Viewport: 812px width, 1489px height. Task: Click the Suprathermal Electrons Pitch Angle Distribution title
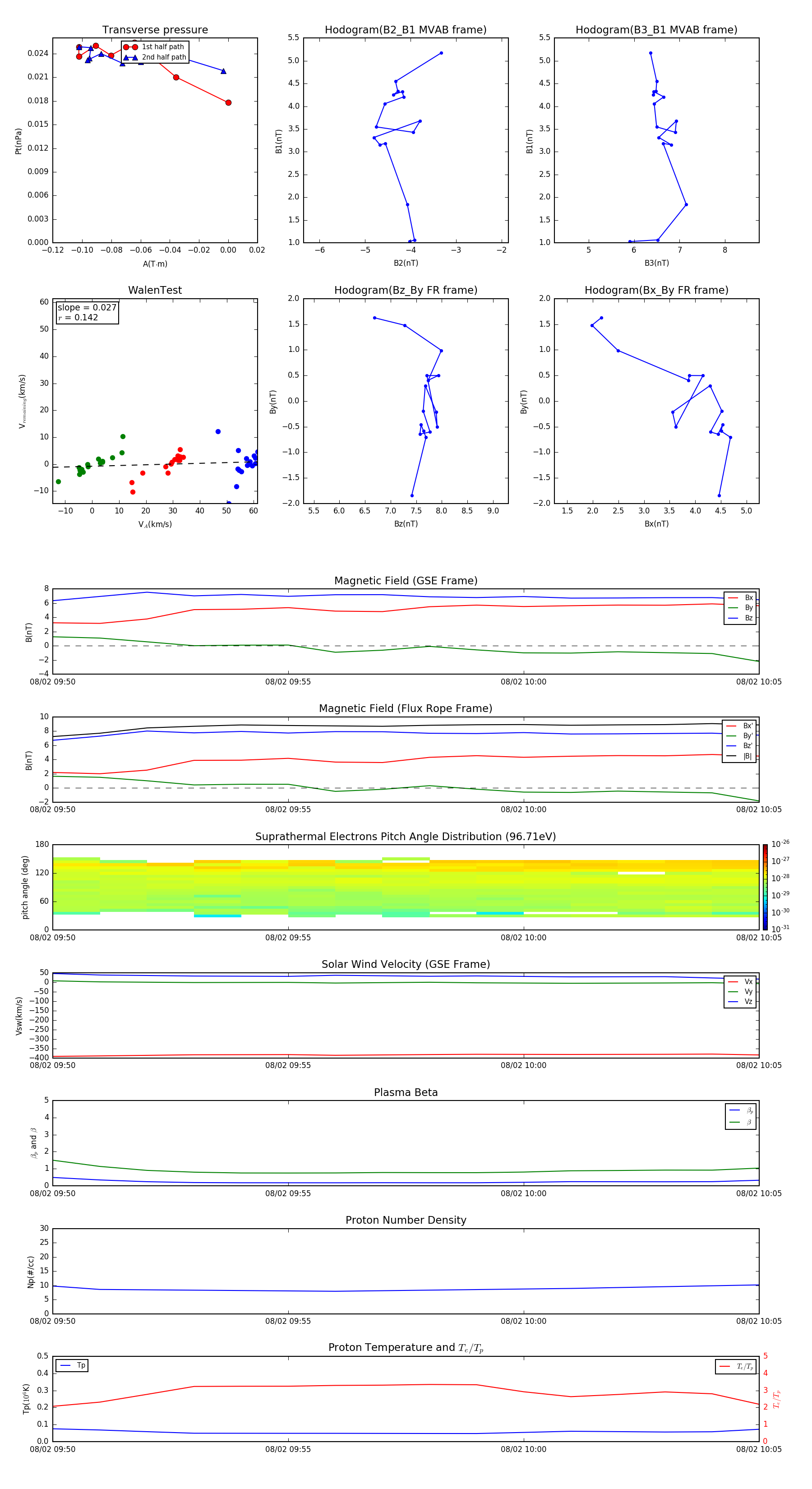click(x=406, y=837)
